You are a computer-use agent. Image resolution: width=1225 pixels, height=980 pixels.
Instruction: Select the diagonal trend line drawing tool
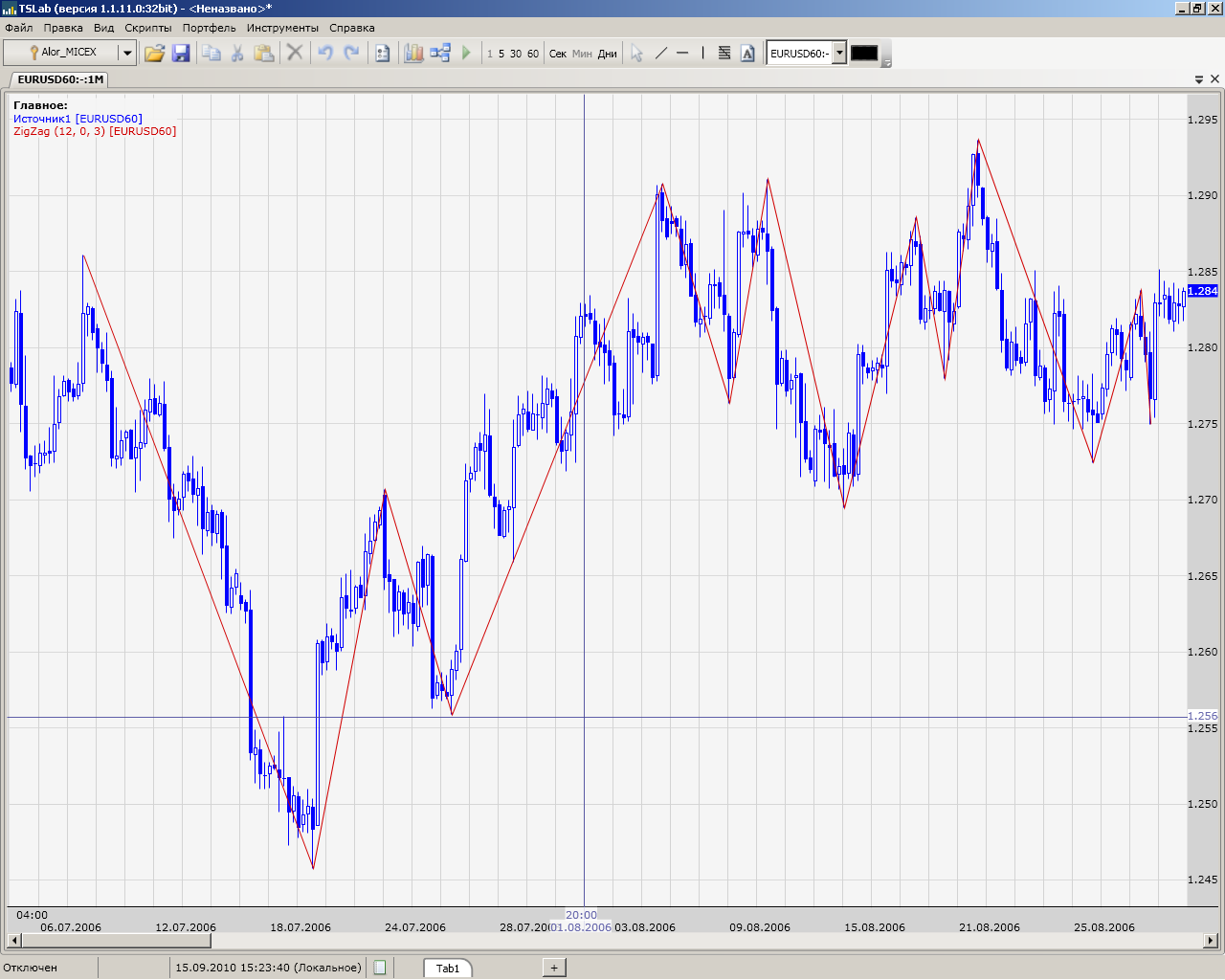(660, 54)
